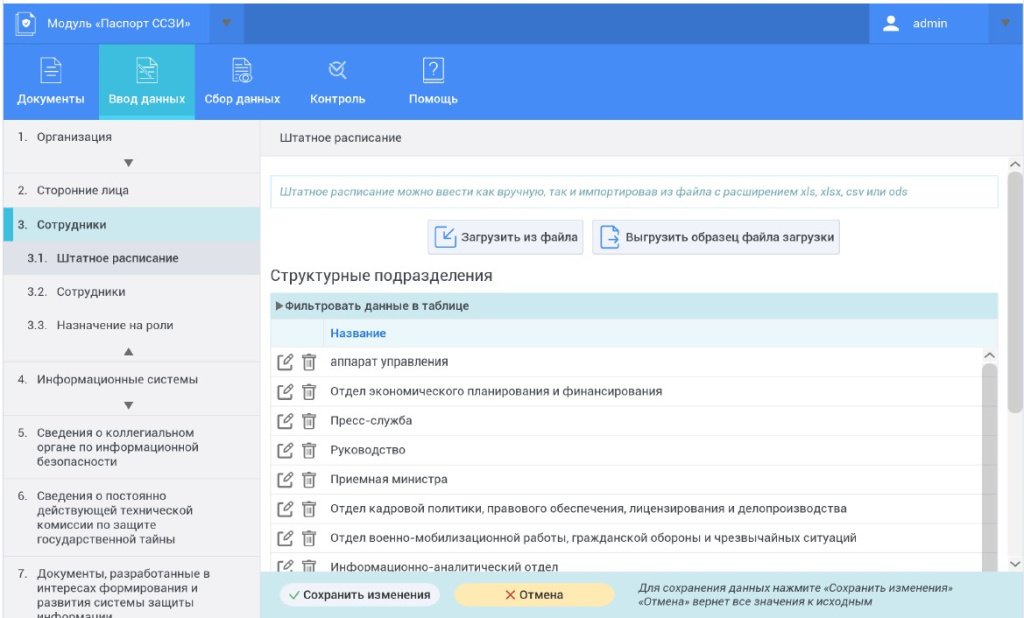Open the admin account dropdown arrow

pos(1008,22)
